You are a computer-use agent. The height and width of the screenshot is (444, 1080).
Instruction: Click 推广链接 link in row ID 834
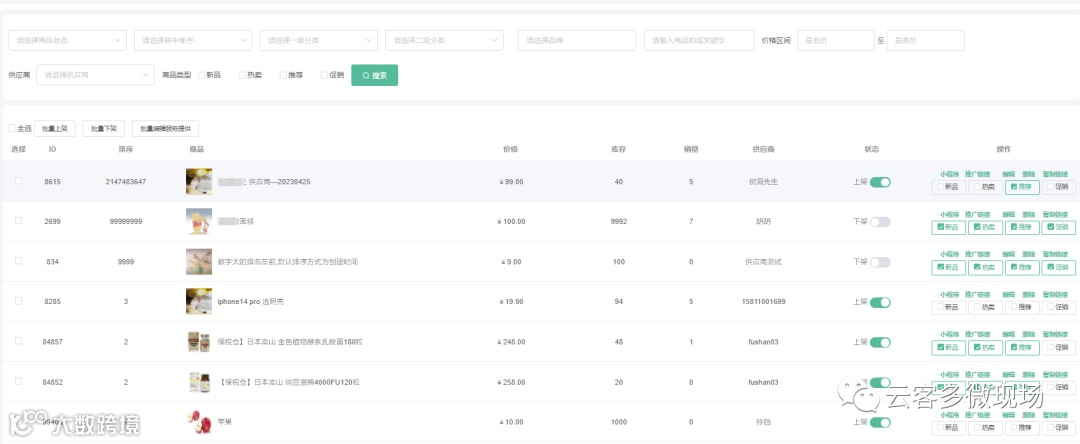[977, 254]
